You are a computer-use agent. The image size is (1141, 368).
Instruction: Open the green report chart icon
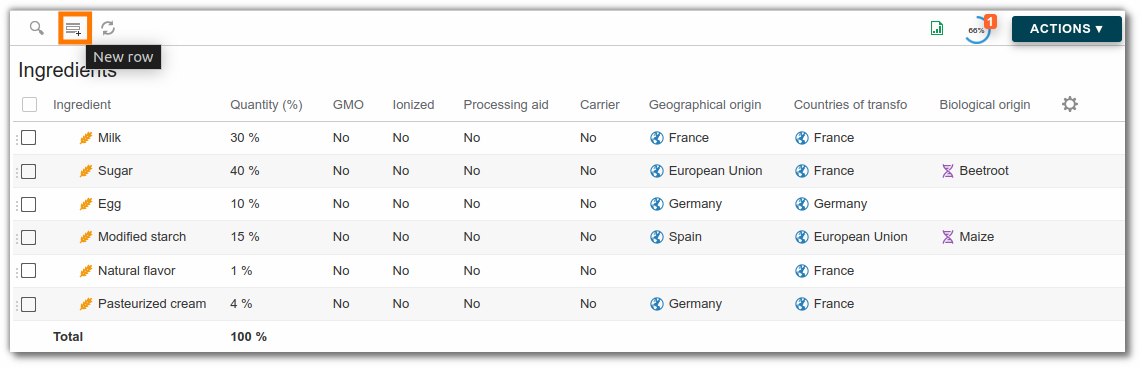tap(937, 28)
